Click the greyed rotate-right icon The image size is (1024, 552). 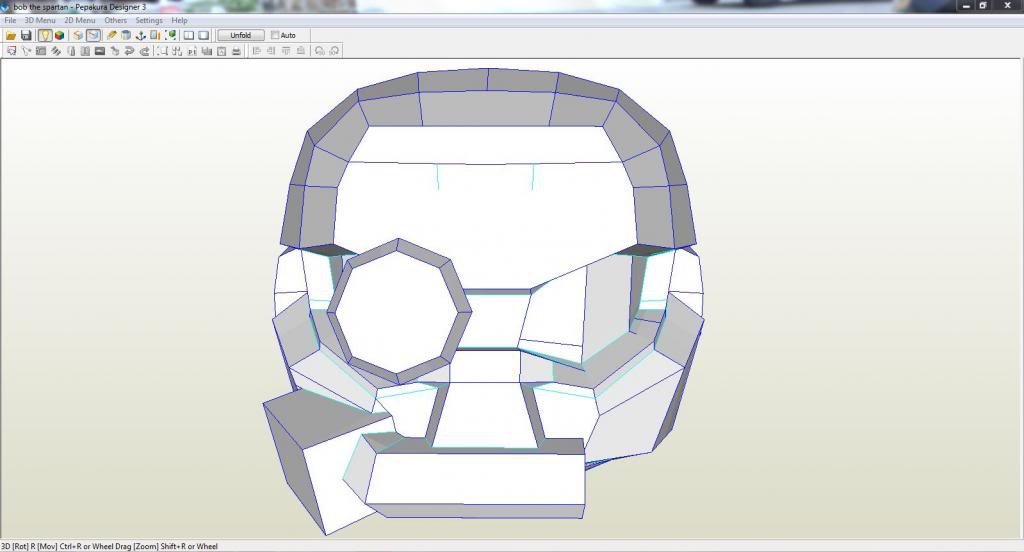[334, 51]
